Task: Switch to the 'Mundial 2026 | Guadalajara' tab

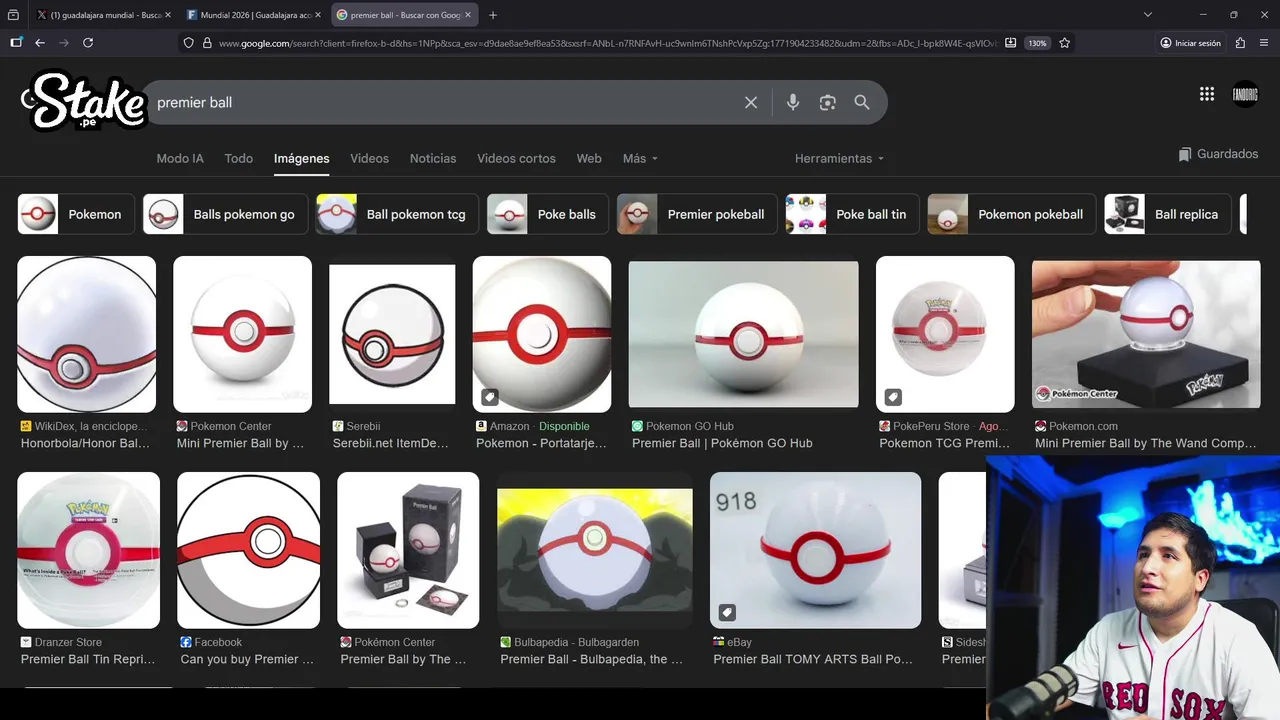Action: [x=254, y=15]
